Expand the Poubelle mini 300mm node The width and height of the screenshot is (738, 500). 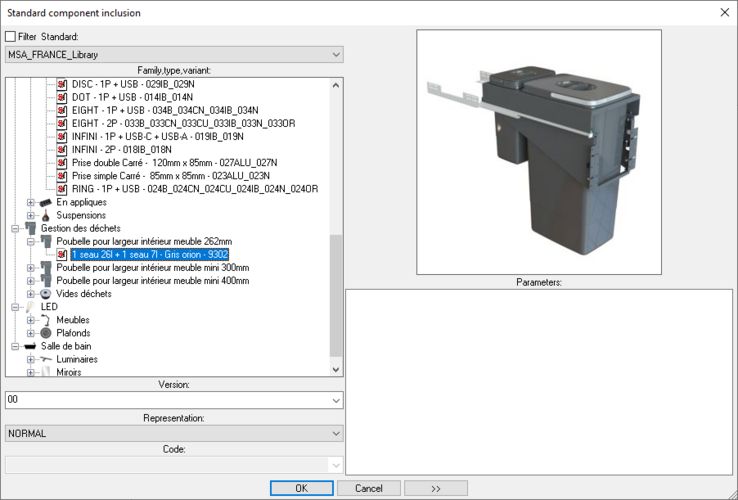pyautogui.click(x=31, y=268)
